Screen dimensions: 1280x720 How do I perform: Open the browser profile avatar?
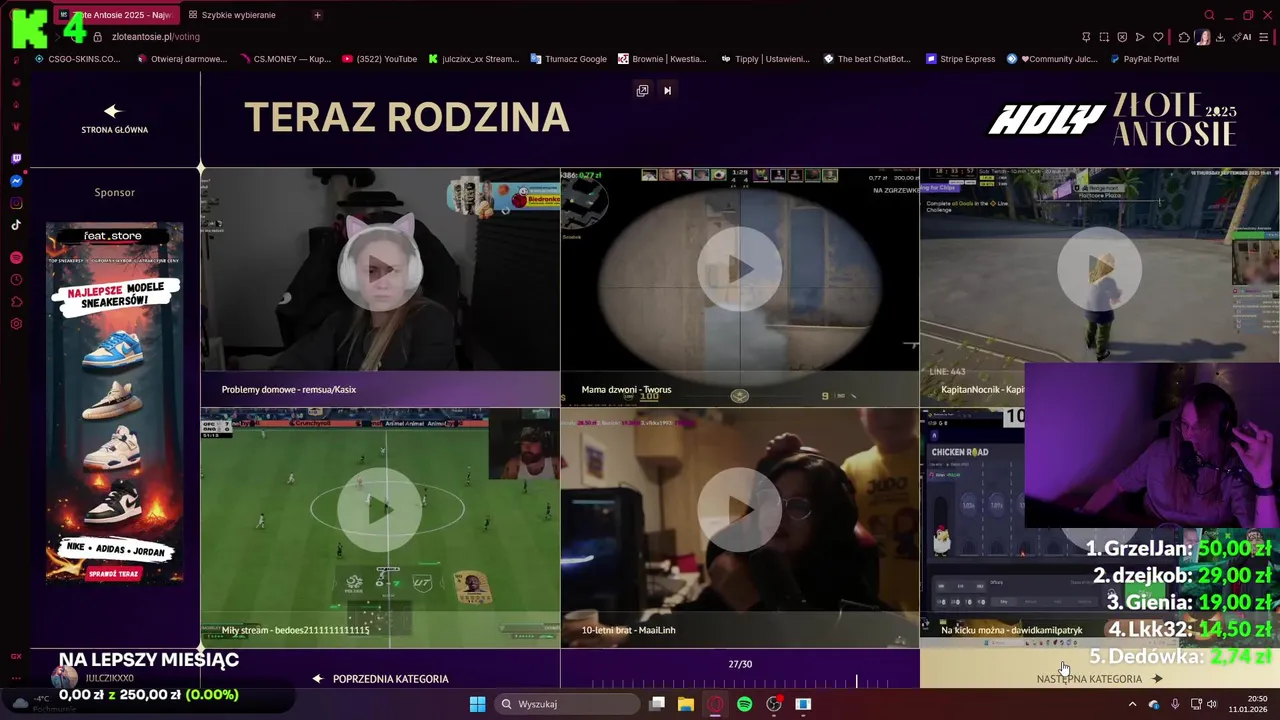pos(1202,37)
